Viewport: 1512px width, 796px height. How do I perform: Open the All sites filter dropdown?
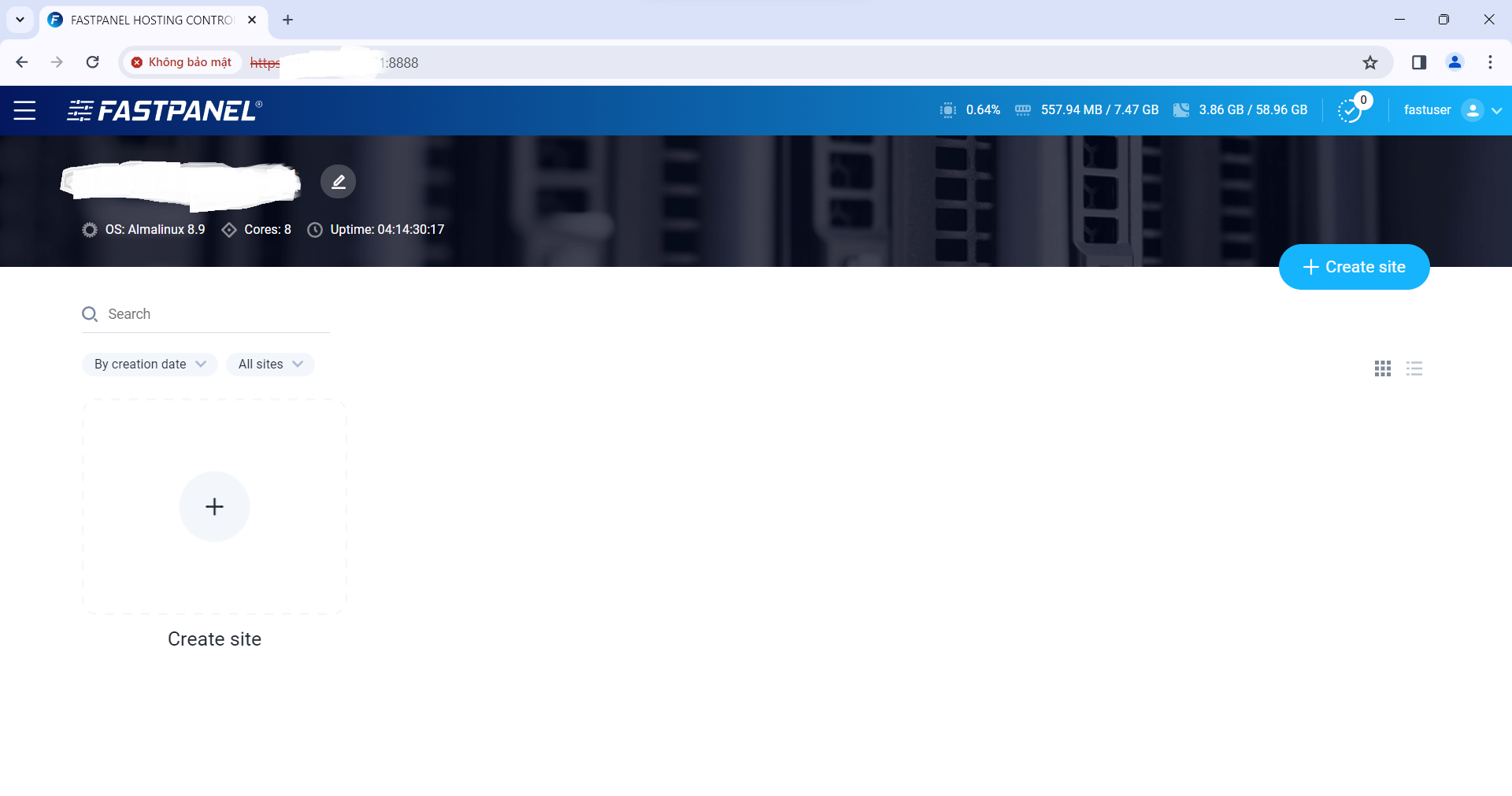tap(270, 365)
